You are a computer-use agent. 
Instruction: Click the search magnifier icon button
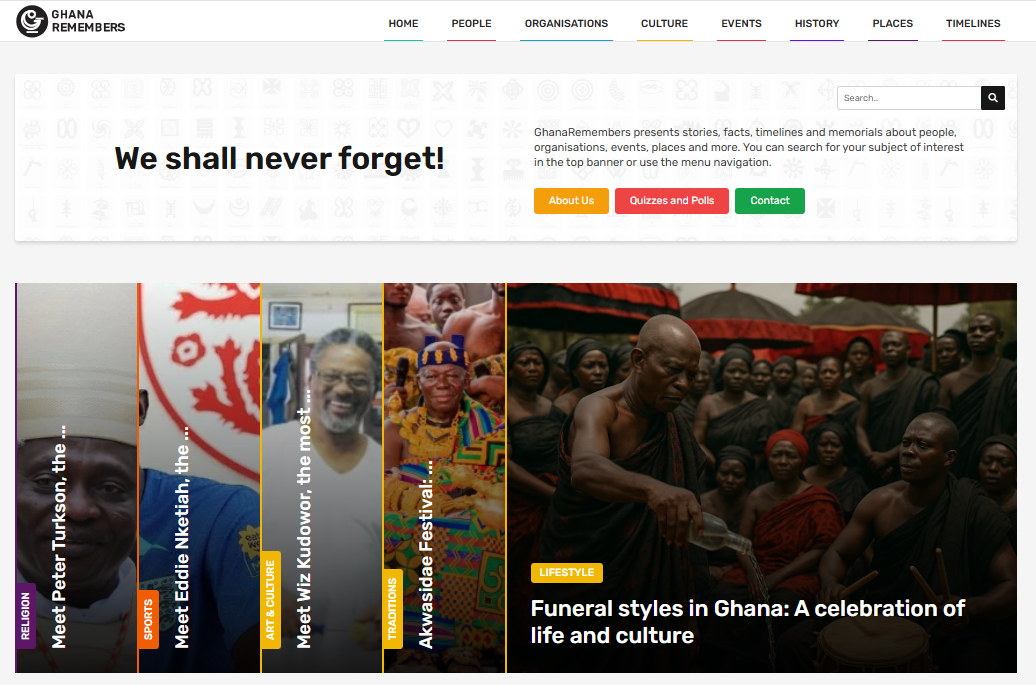tap(992, 98)
